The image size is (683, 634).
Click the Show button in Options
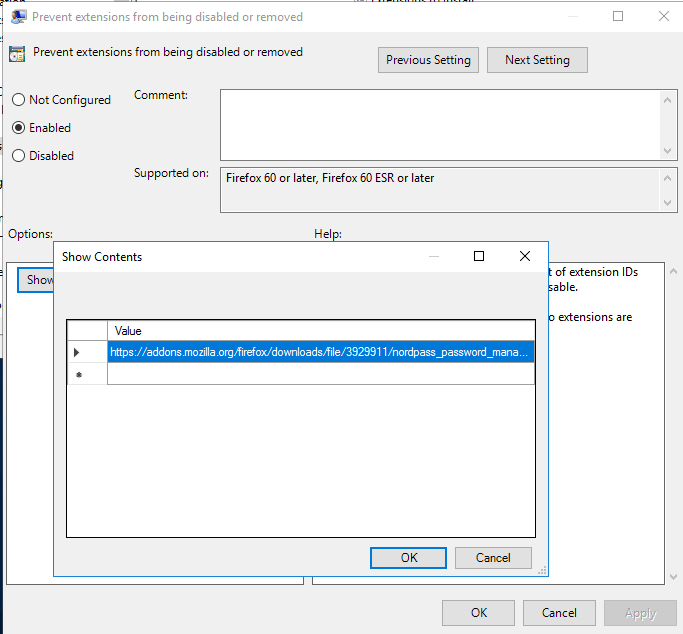coord(36,280)
